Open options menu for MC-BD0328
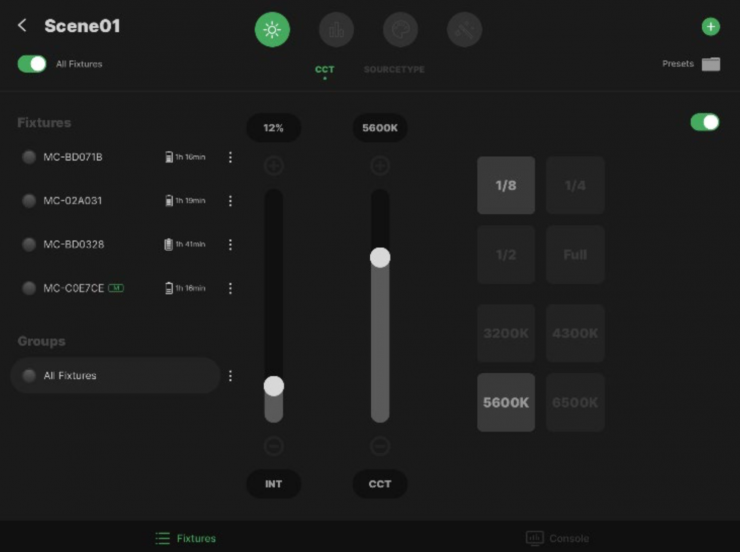Viewport: 740px width, 552px height. click(x=230, y=245)
